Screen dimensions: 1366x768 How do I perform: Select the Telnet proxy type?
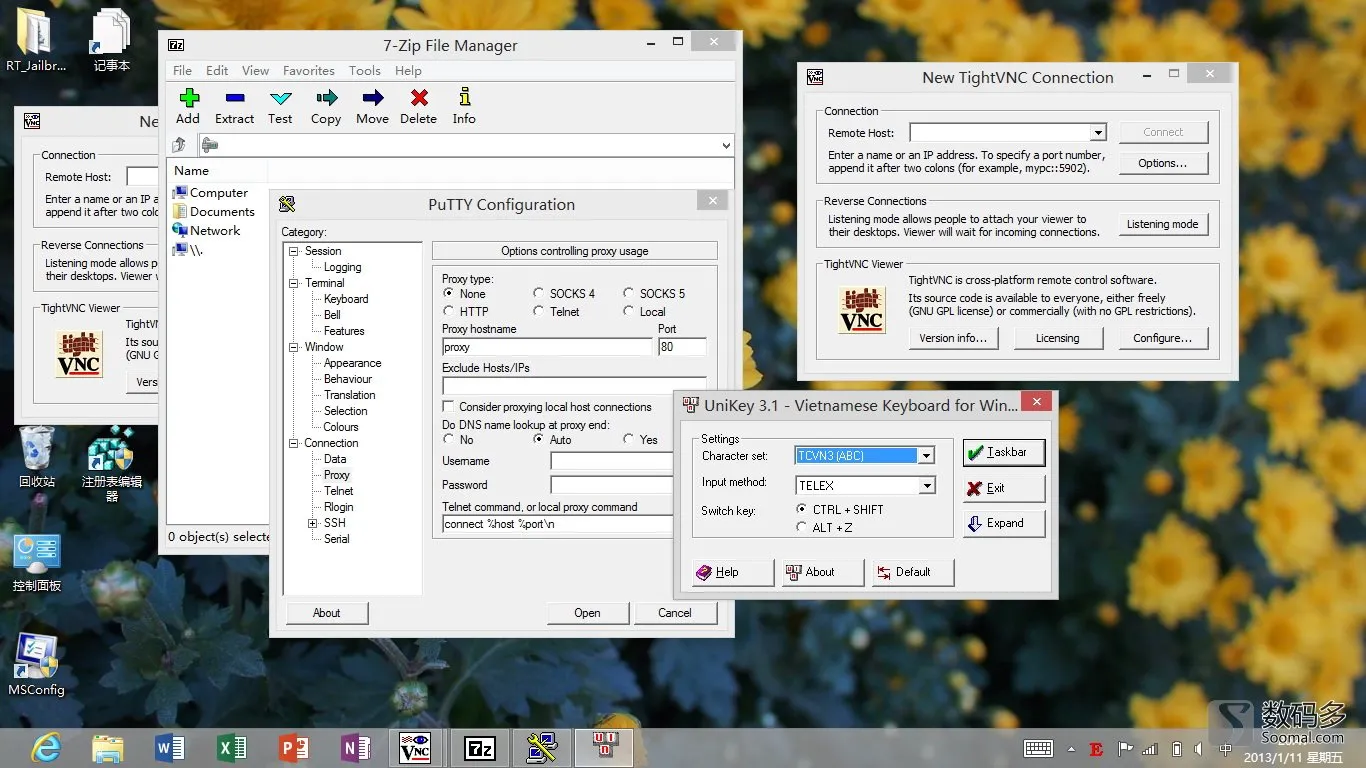tap(539, 312)
